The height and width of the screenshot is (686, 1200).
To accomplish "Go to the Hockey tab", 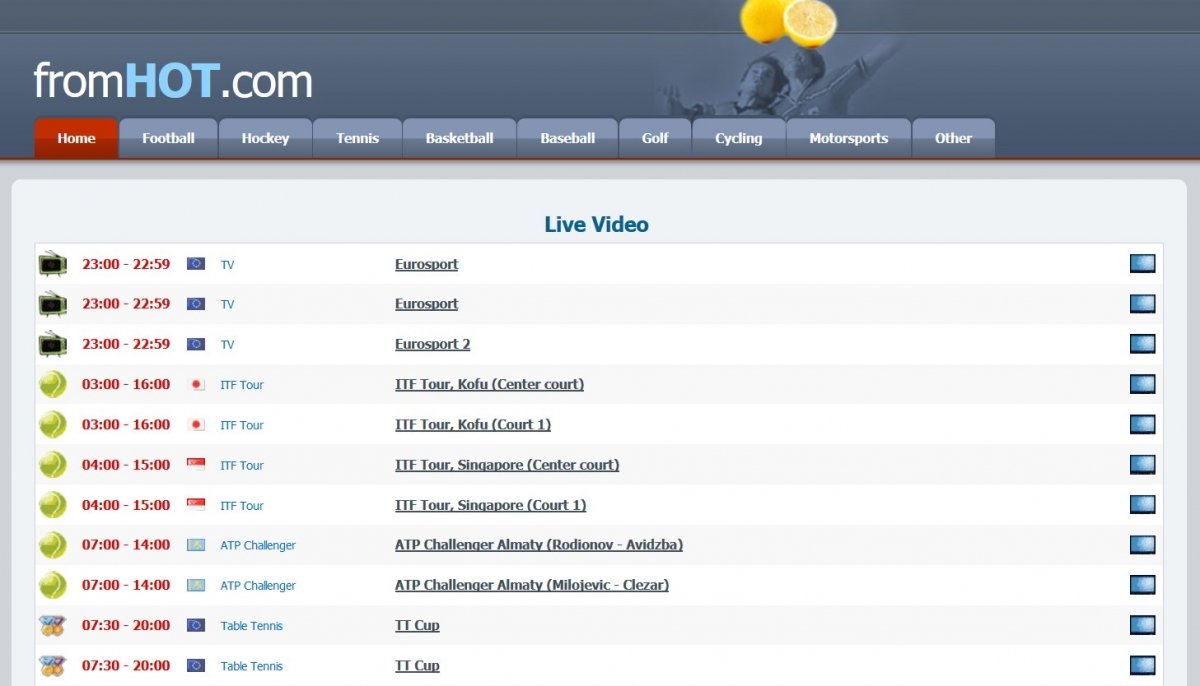I will pos(265,138).
